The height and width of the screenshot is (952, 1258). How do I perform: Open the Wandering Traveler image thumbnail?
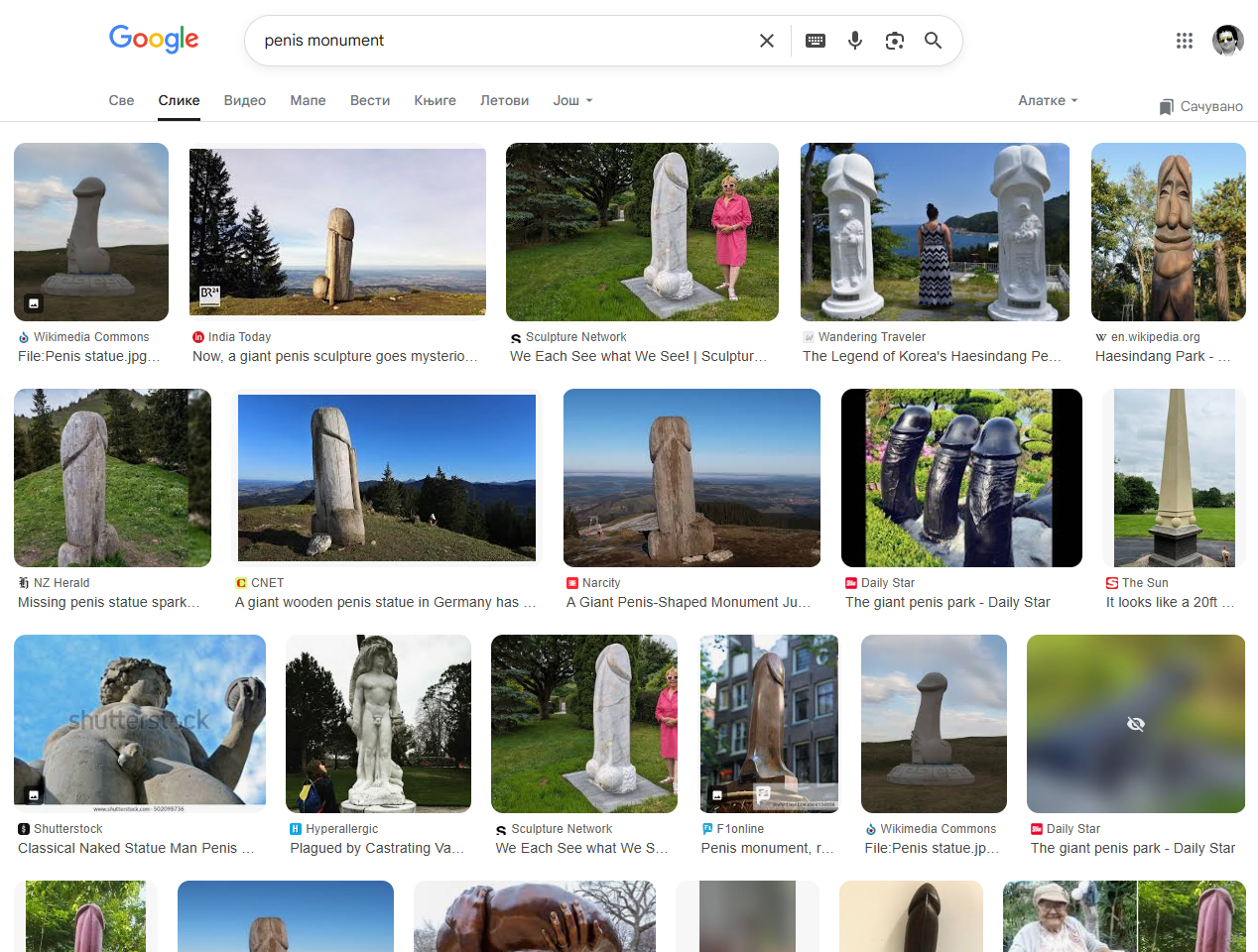tap(936, 232)
